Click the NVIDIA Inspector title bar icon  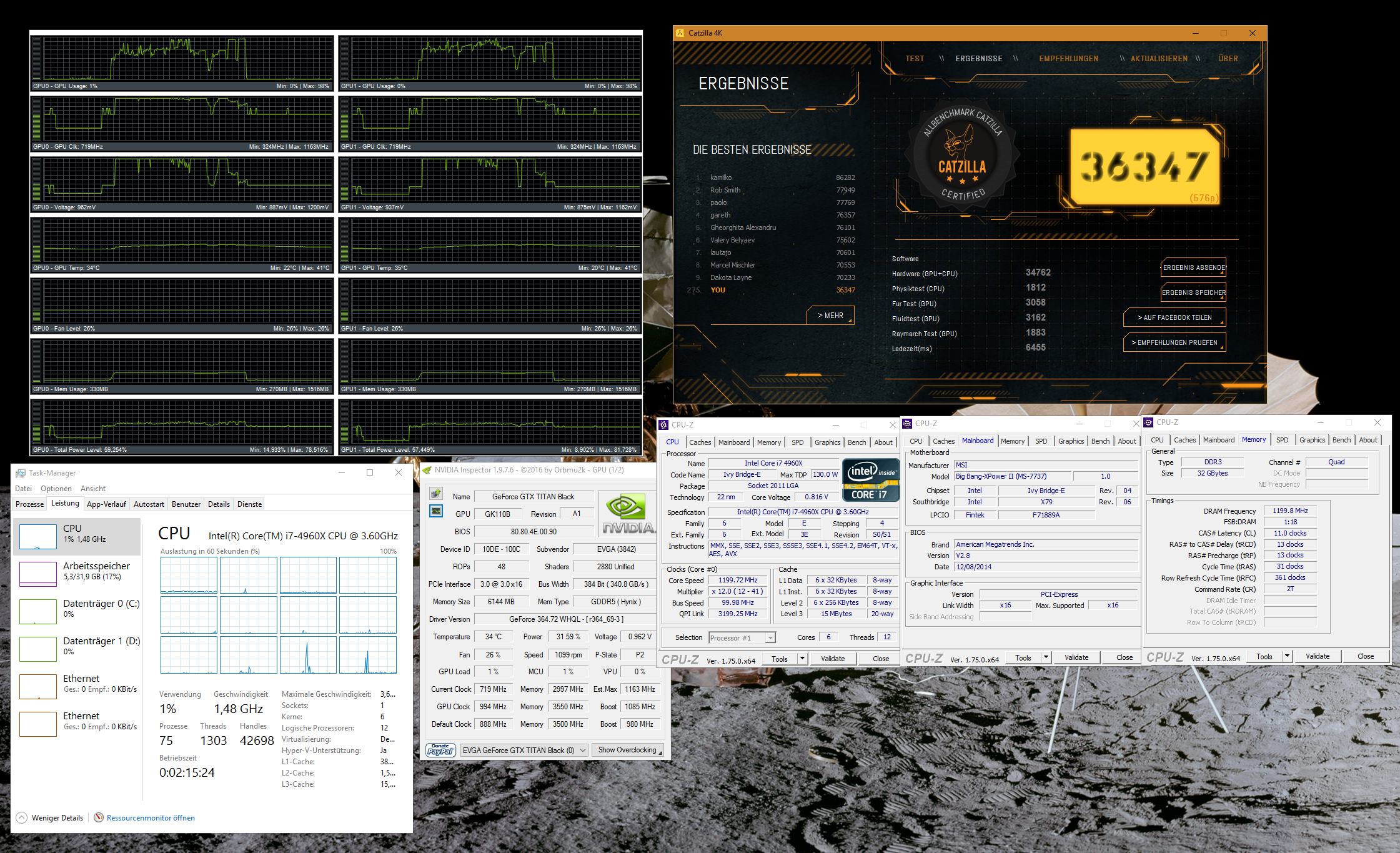(x=427, y=470)
